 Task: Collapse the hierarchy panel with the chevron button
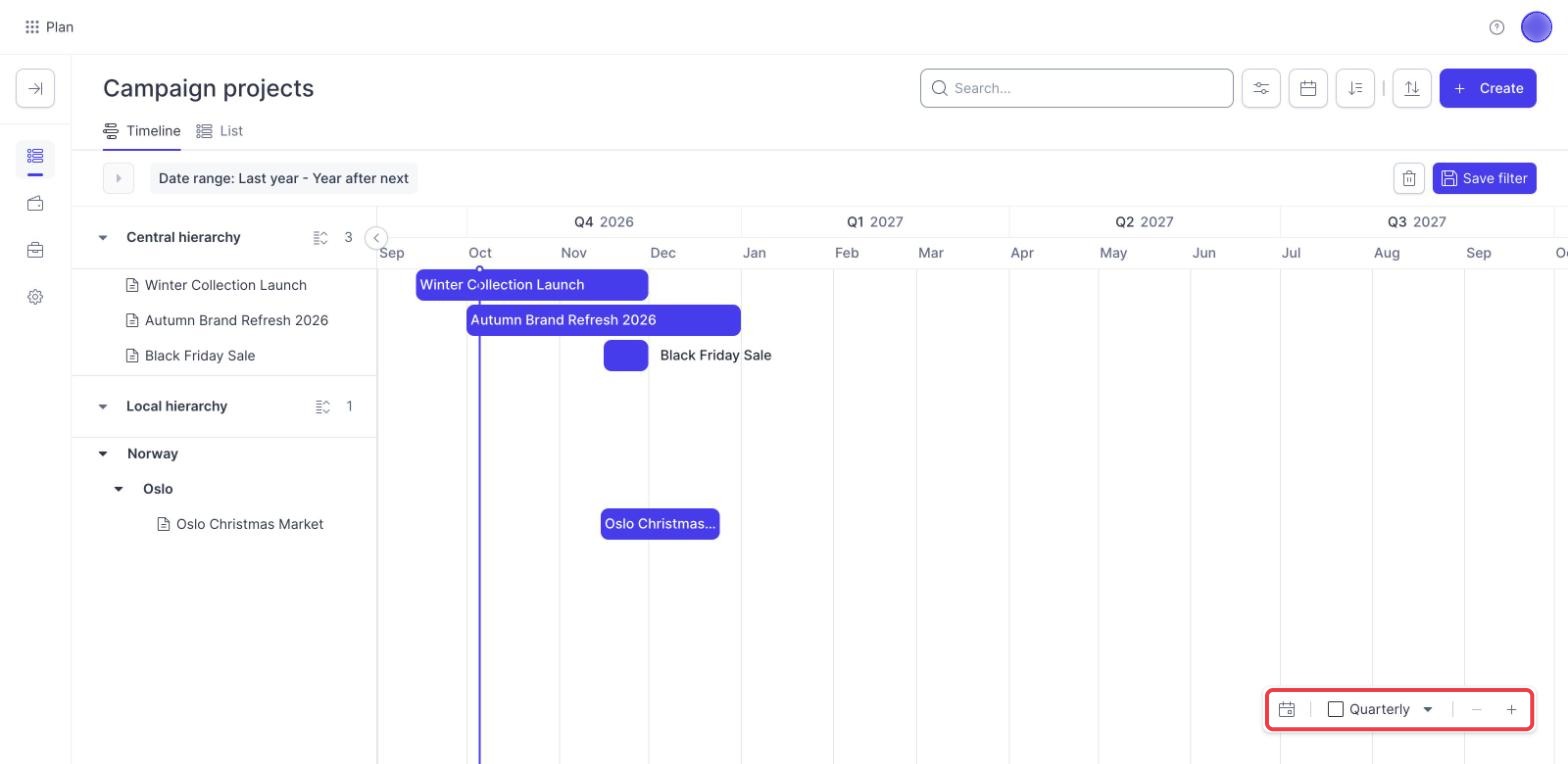[x=376, y=237]
